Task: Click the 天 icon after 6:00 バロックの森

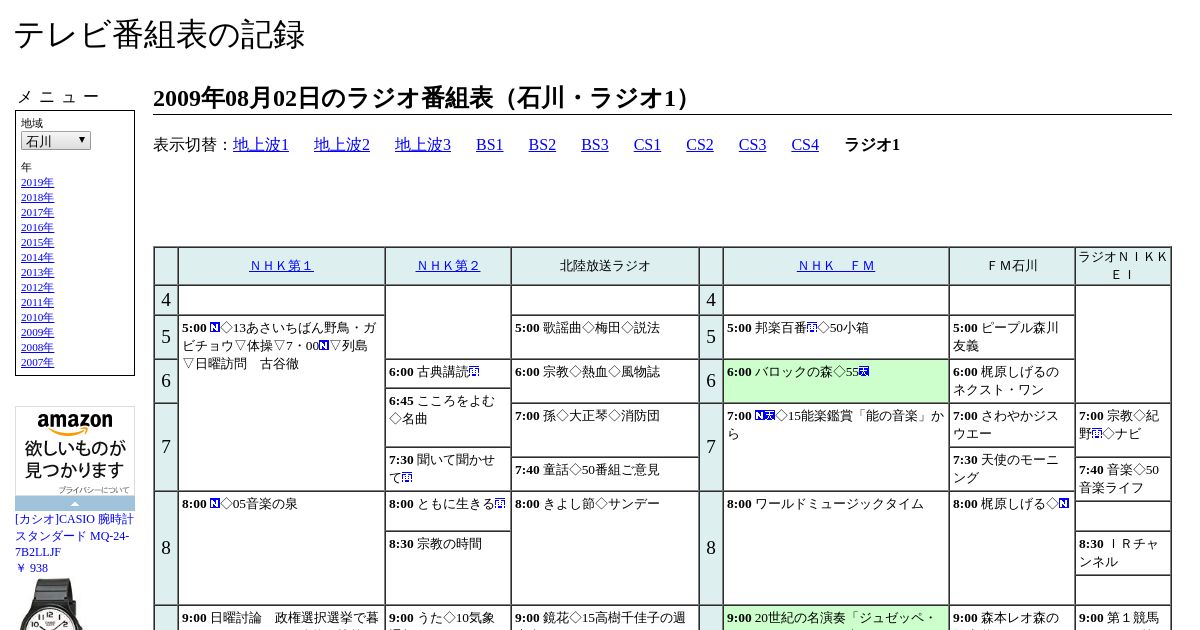Action: coord(864,372)
